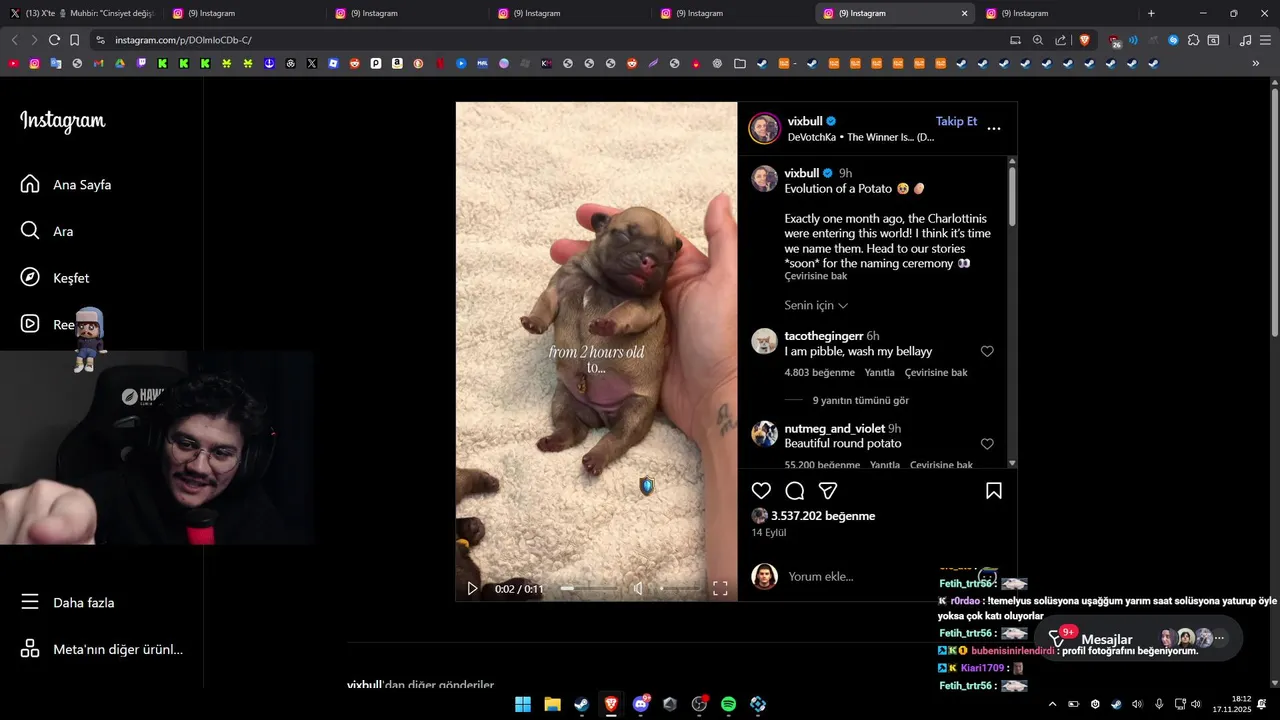Open File Explorer from taskbar
The height and width of the screenshot is (720, 1280).
[x=552, y=704]
